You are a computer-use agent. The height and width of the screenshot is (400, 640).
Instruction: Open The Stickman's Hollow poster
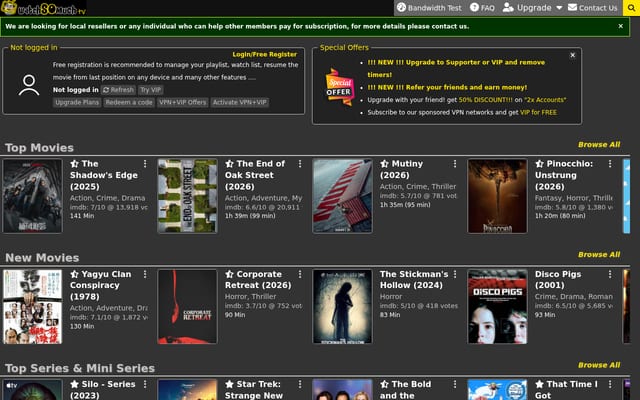click(x=342, y=307)
